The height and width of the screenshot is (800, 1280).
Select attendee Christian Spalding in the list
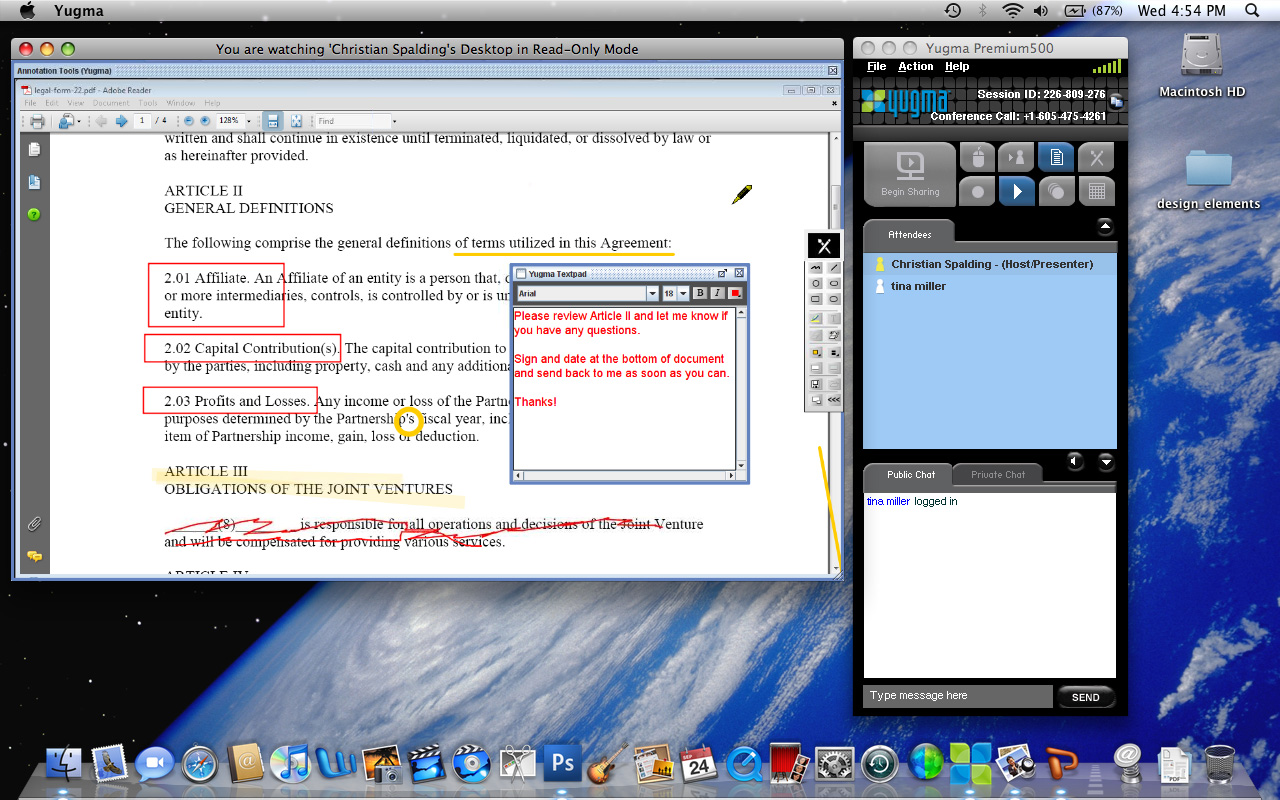click(x=990, y=264)
